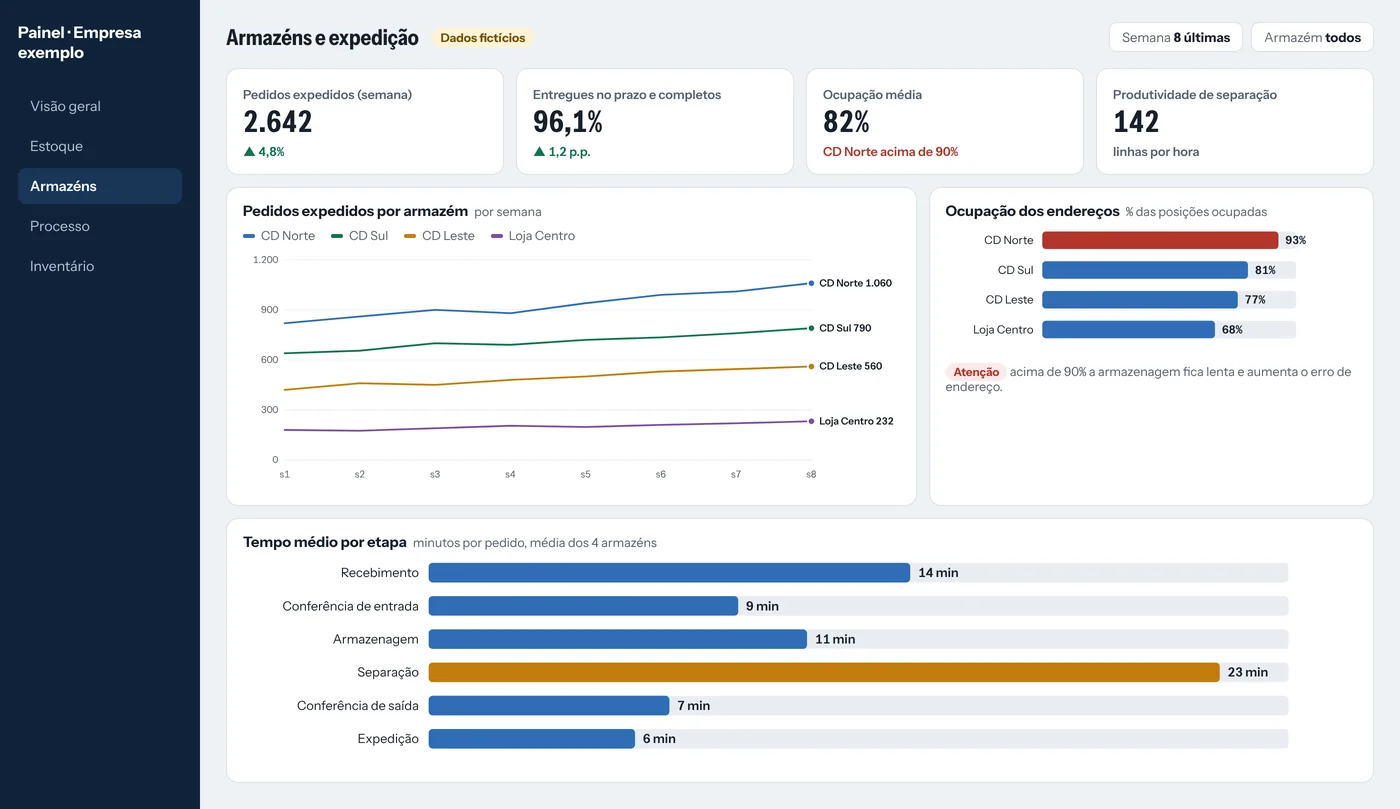Click the Painel Empresa exemplo title
This screenshot has height=809, width=1400.
pos(79,42)
